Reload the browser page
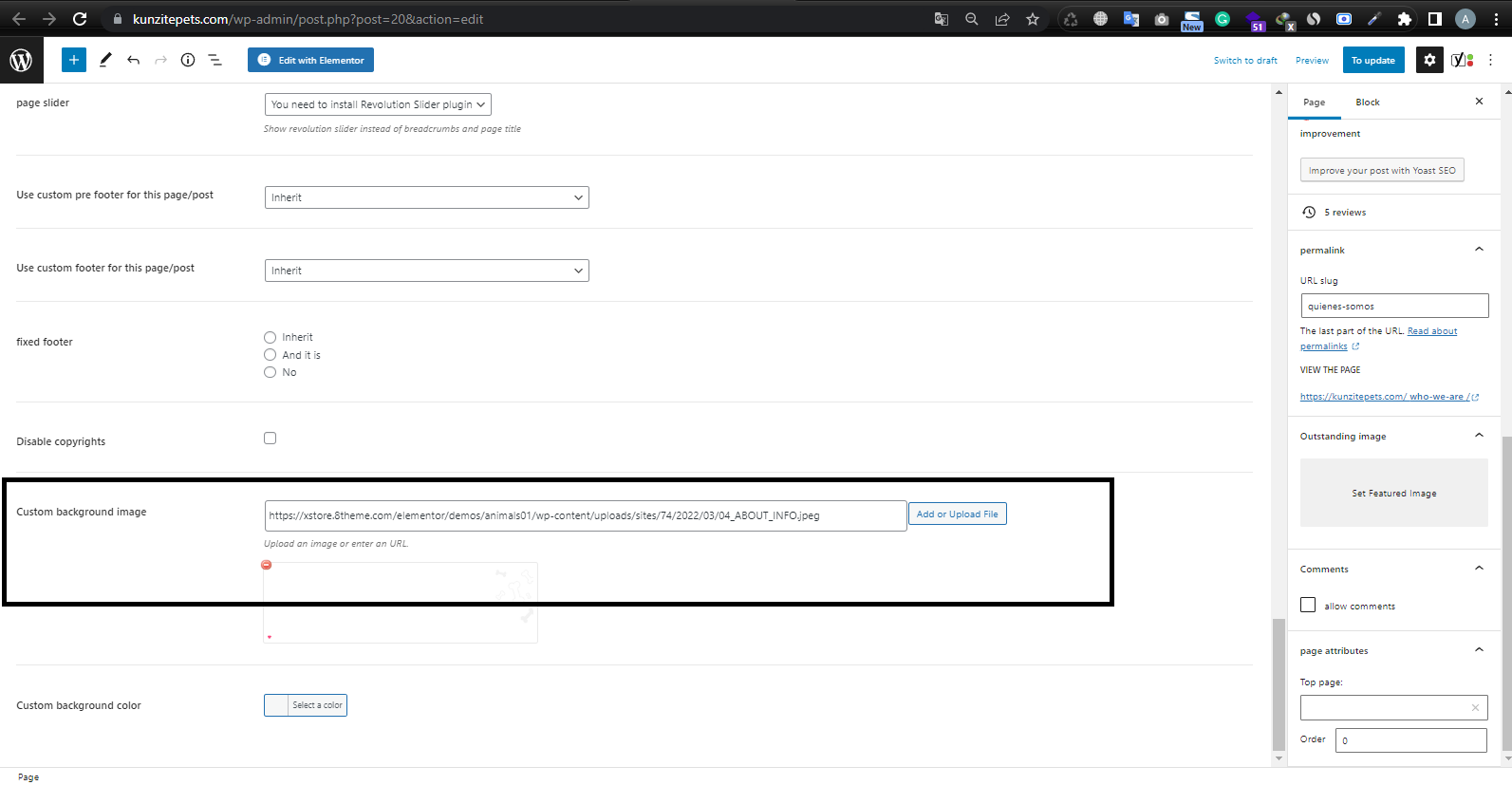 point(80,19)
